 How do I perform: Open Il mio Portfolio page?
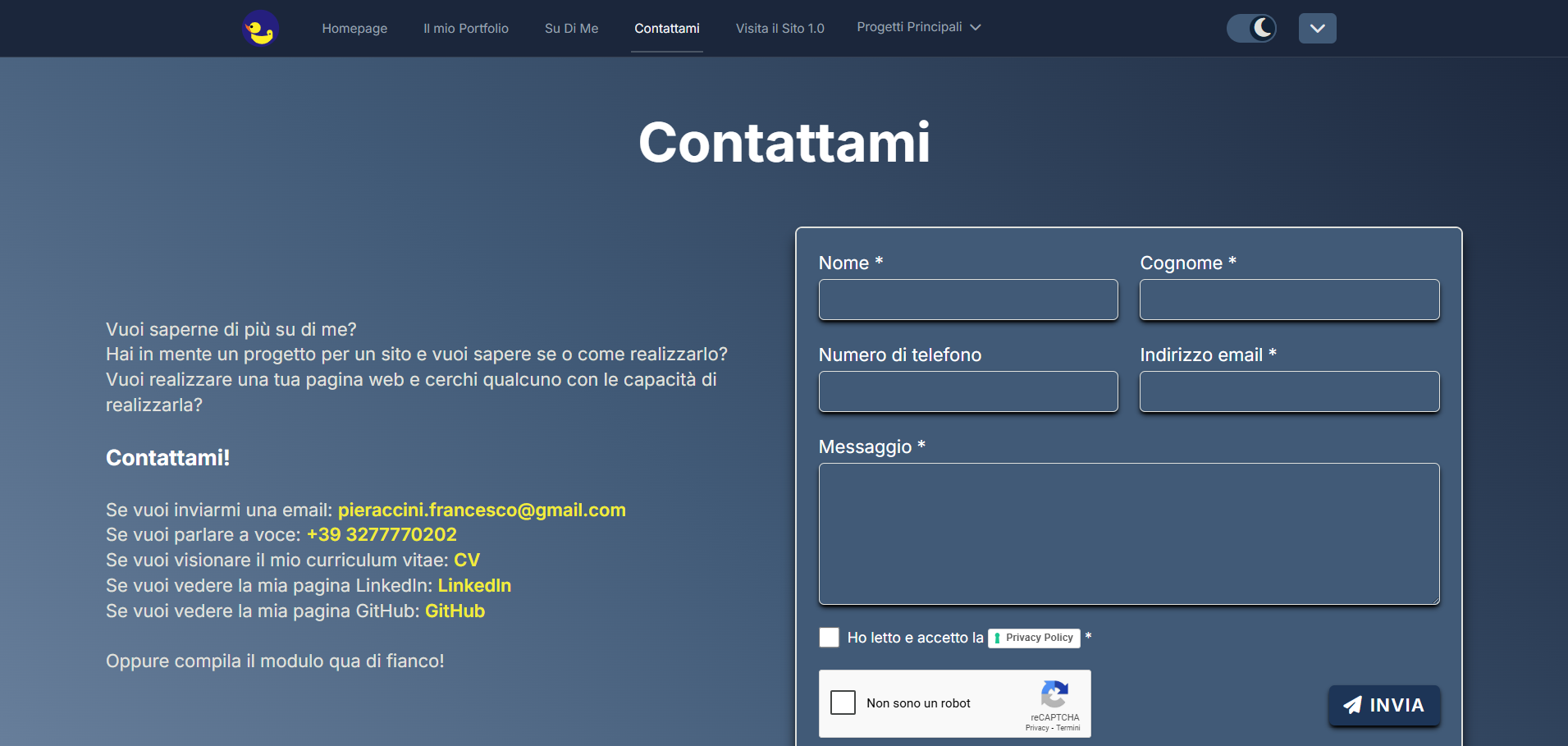pyautogui.click(x=466, y=28)
